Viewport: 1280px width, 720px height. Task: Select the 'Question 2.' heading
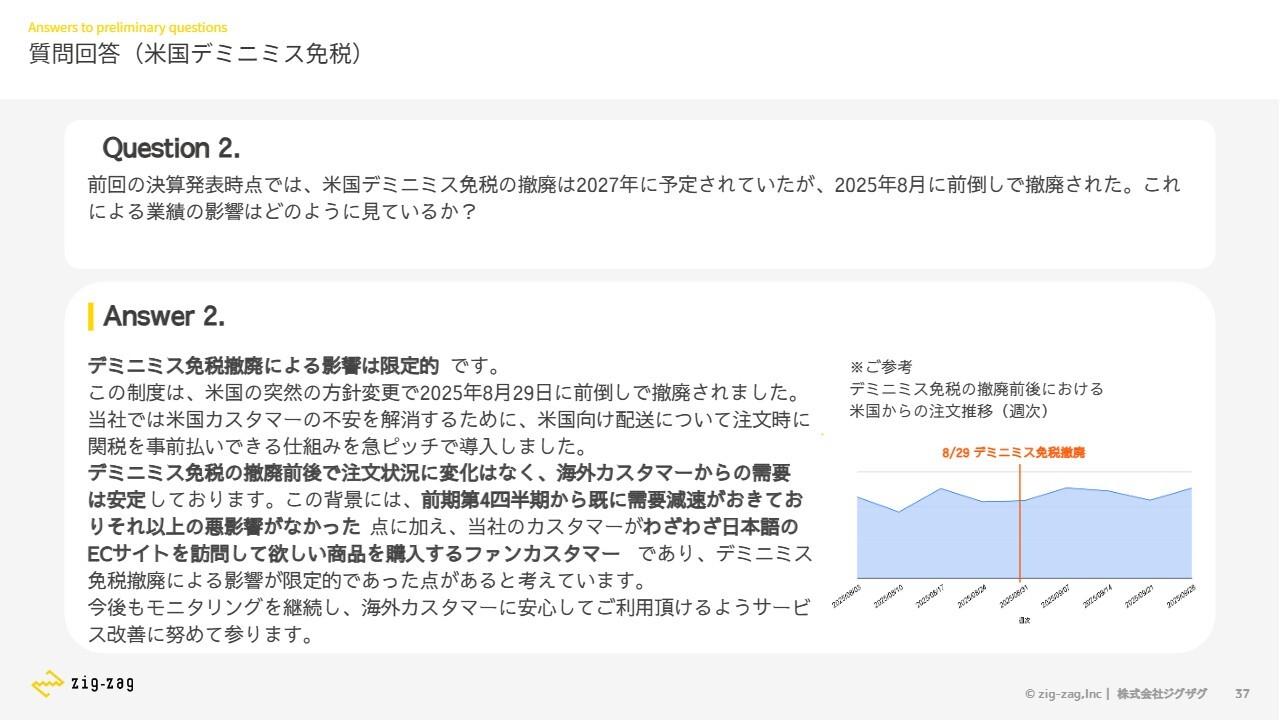pos(171,149)
